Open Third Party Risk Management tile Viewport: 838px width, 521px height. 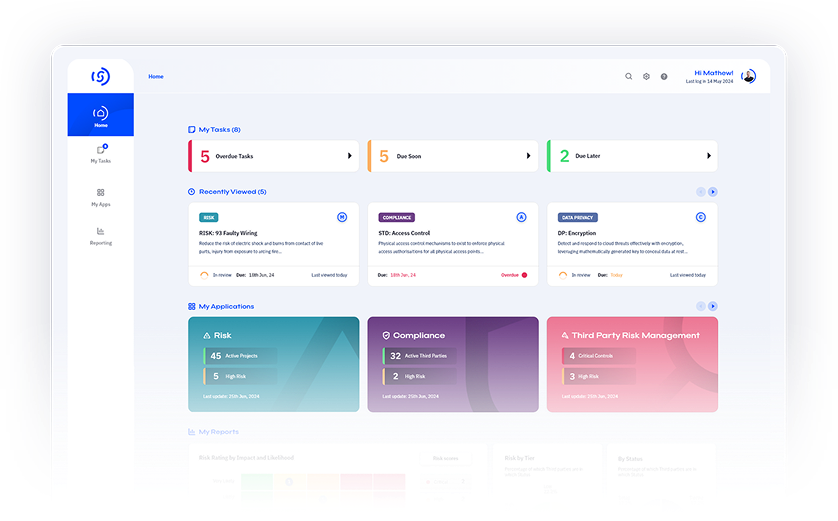point(632,364)
